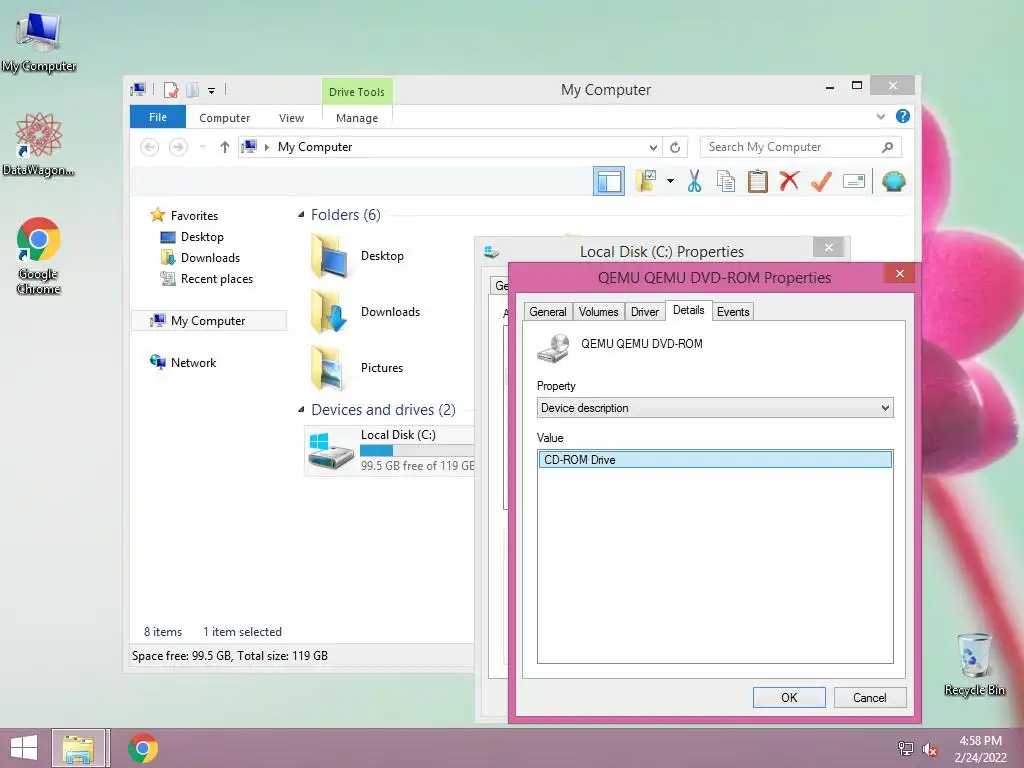Viewport: 1024px width, 768px height.
Task: Collapse the Folders (6) group
Action: (301, 215)
